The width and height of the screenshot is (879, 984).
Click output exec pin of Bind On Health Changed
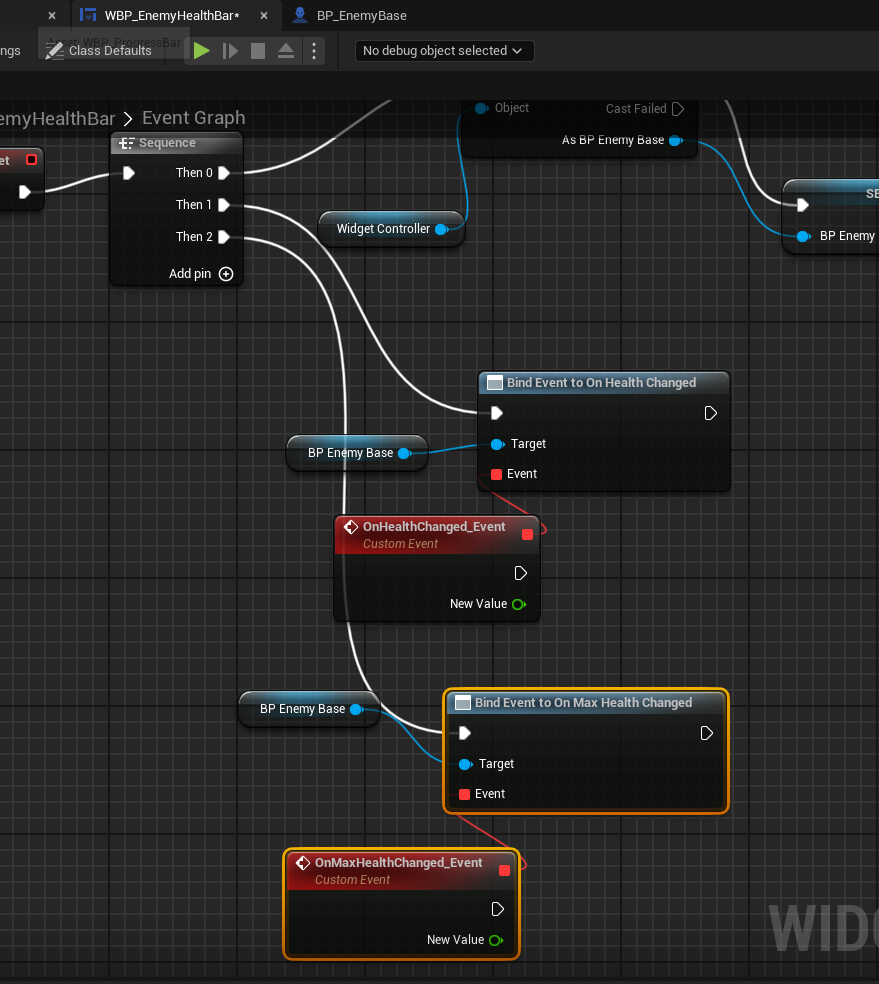(x=710, y=414)
